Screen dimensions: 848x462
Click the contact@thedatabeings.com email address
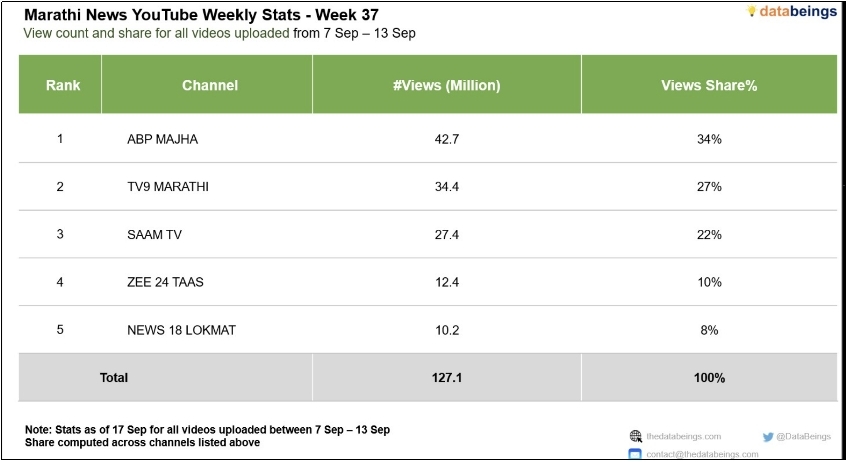701,454
